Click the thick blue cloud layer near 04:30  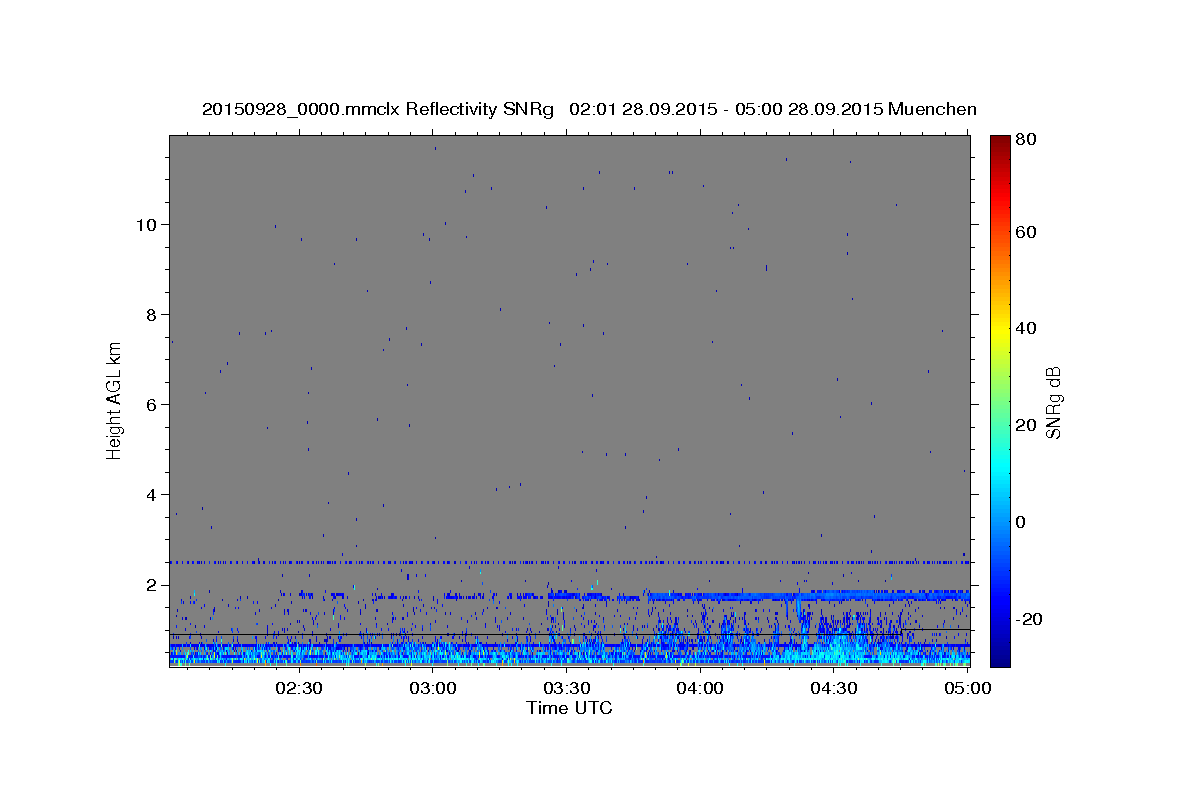point(834,595)
